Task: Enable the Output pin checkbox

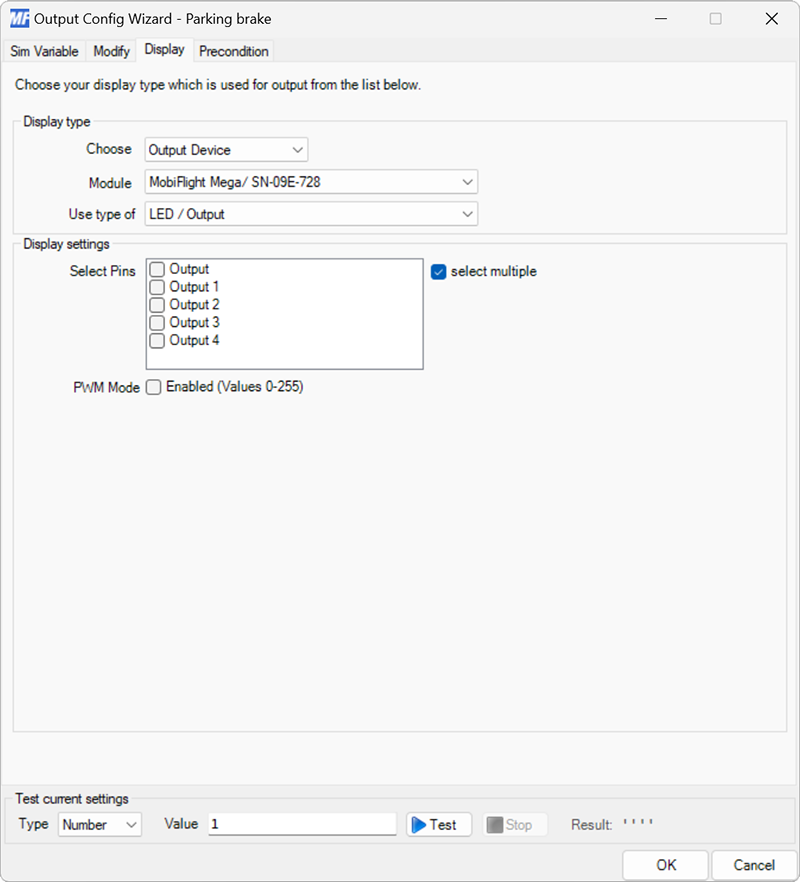Action: [x=156, y=268]
